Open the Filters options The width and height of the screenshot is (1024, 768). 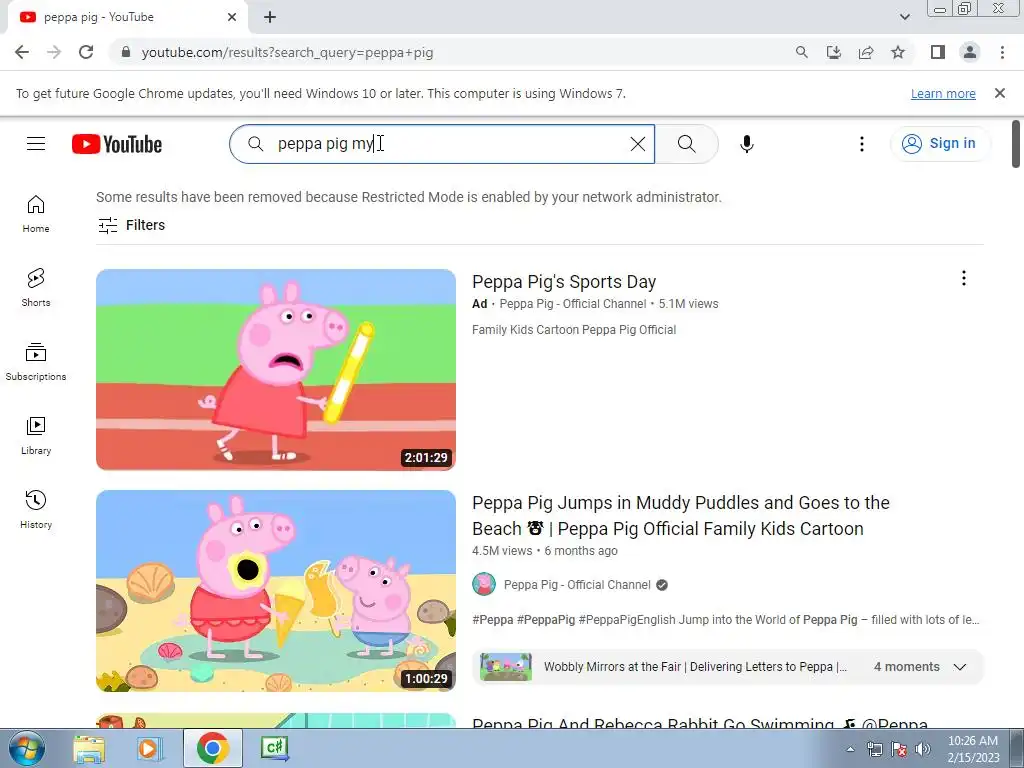(131, 225)
